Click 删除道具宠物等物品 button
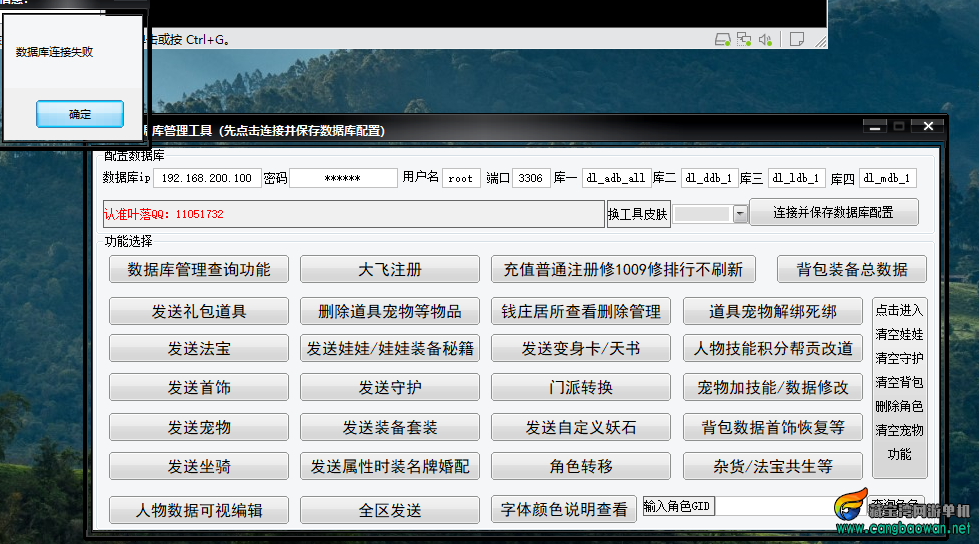 [390, 311]
